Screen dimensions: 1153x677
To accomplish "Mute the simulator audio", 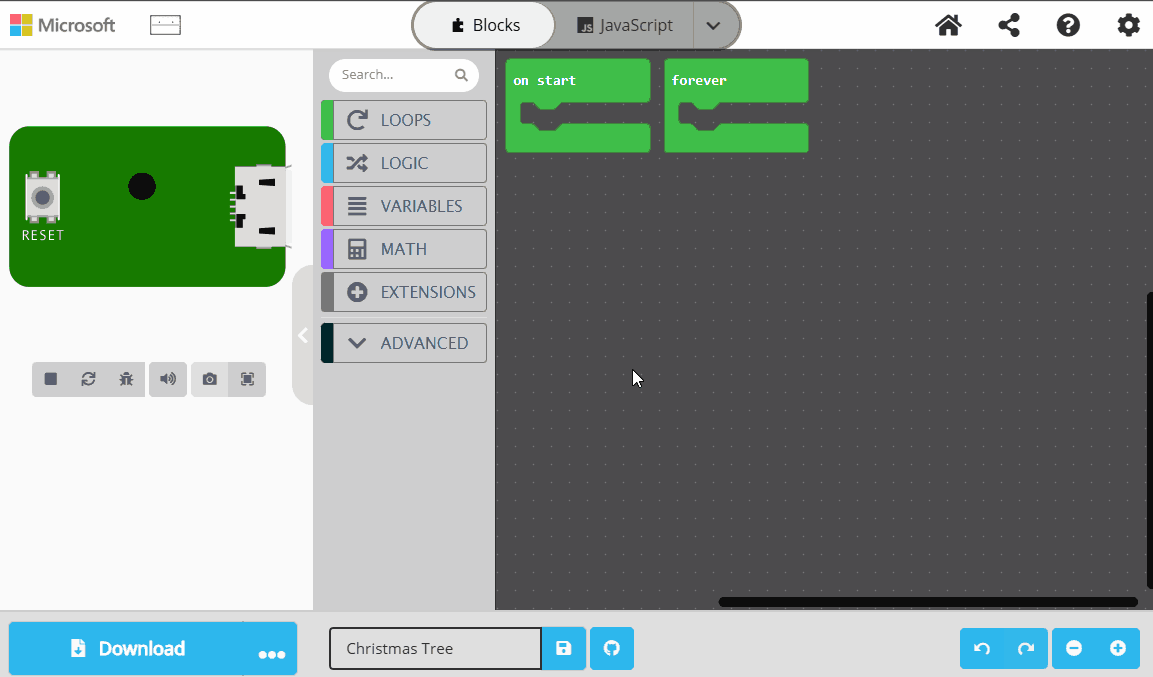I will (x=168, y=379).
